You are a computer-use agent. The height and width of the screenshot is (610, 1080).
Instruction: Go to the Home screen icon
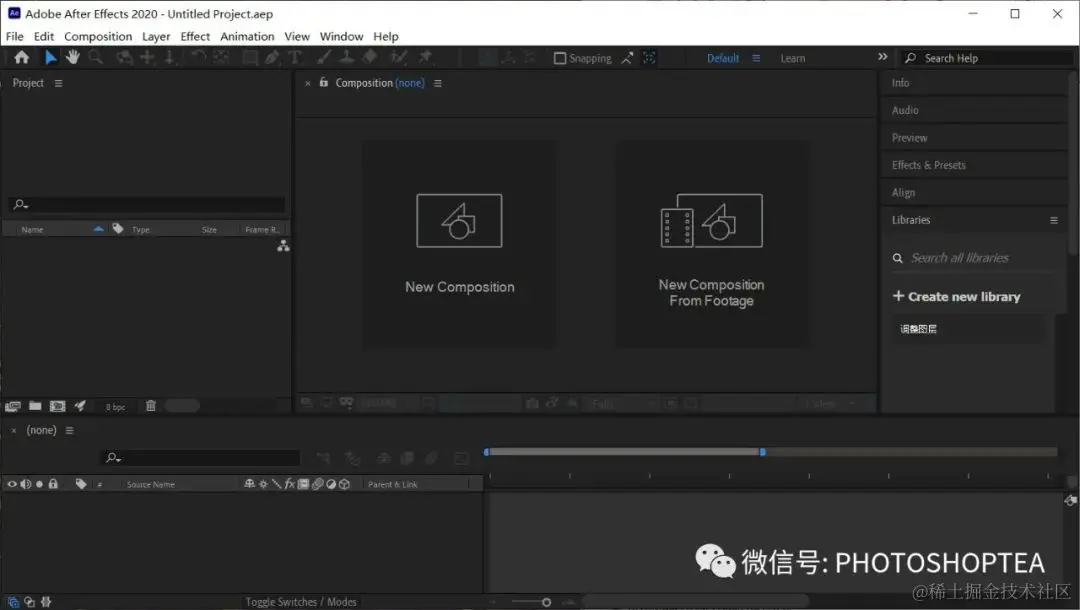pos(22,57)
